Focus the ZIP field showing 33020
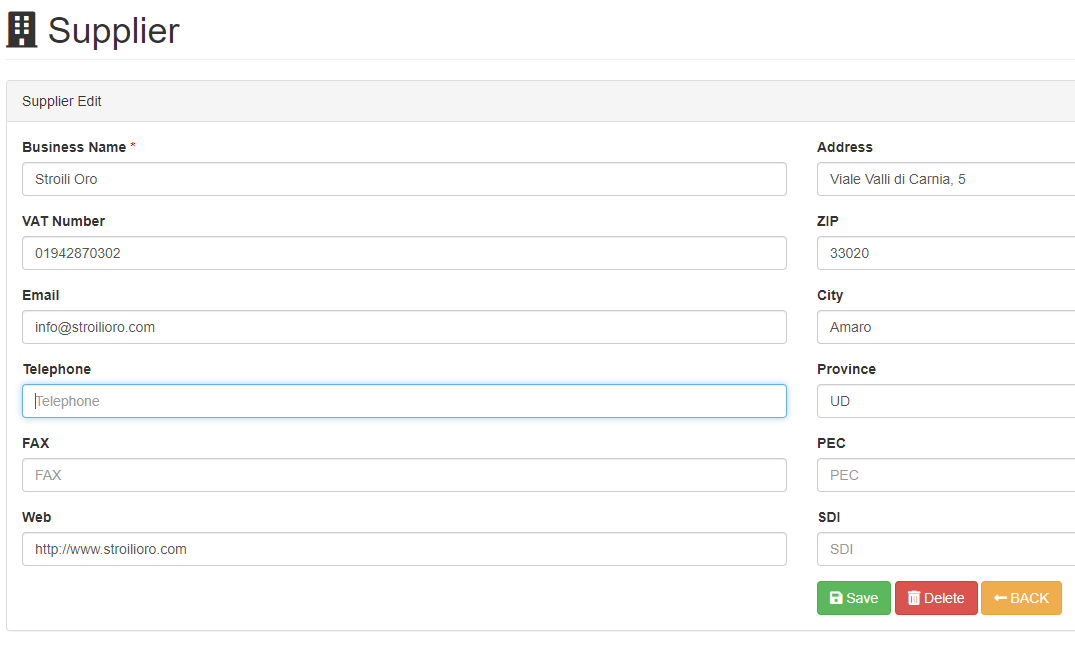The image size is (1075, 647). pos(946,253)
